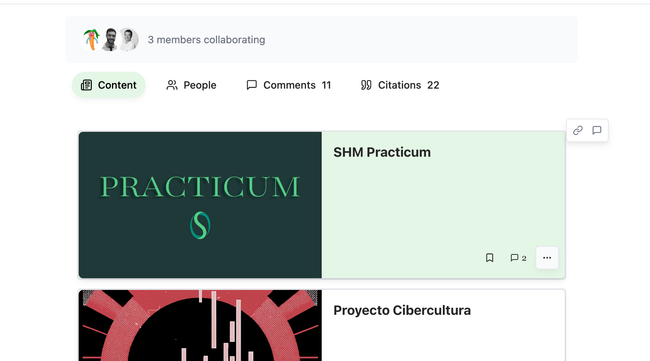The width and height of the screenshot is (650, 361).
Task: Open the People tab
Action: click(191, 85)
